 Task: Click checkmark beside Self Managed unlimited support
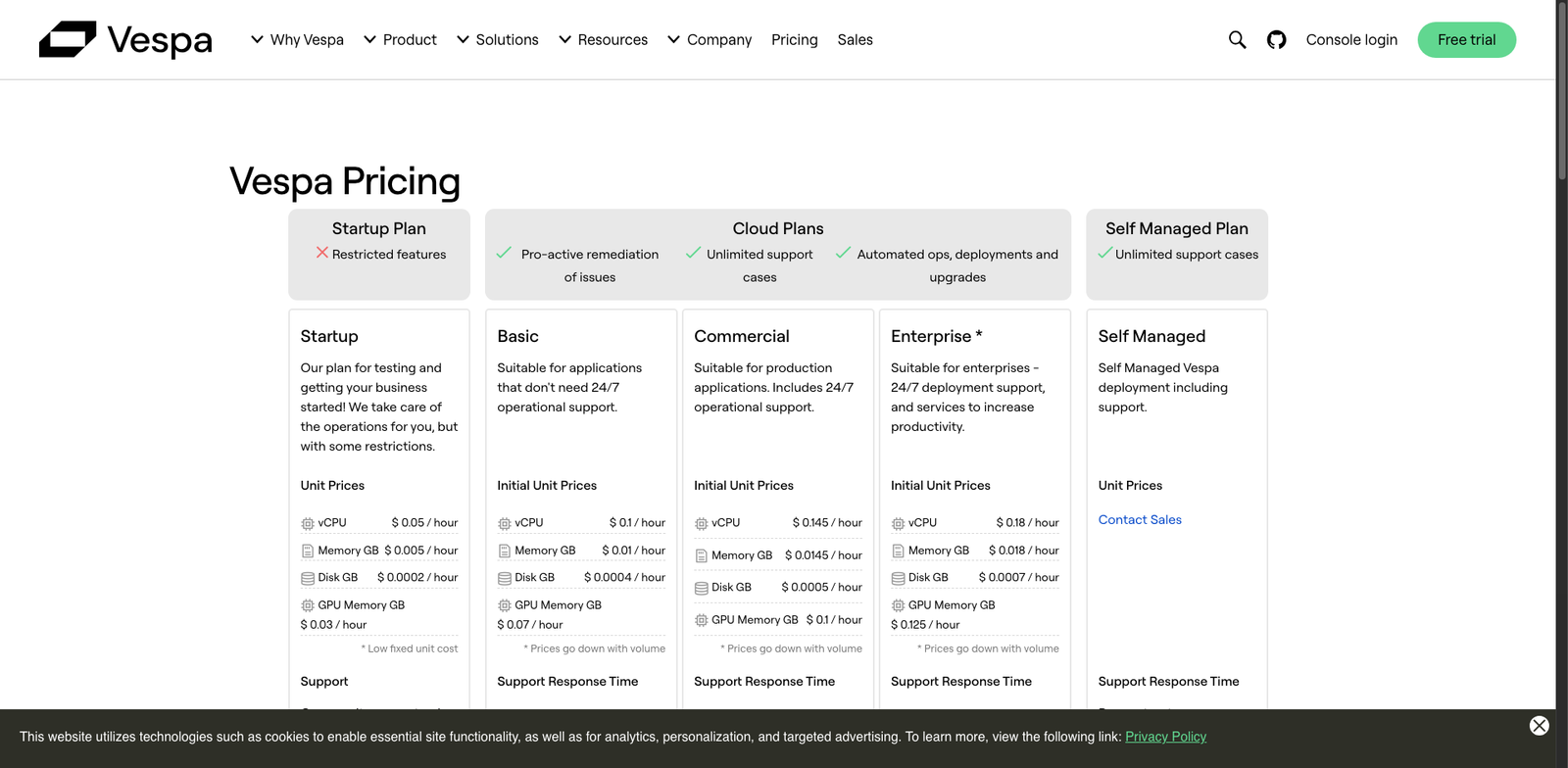click(x=1104, y=253)
